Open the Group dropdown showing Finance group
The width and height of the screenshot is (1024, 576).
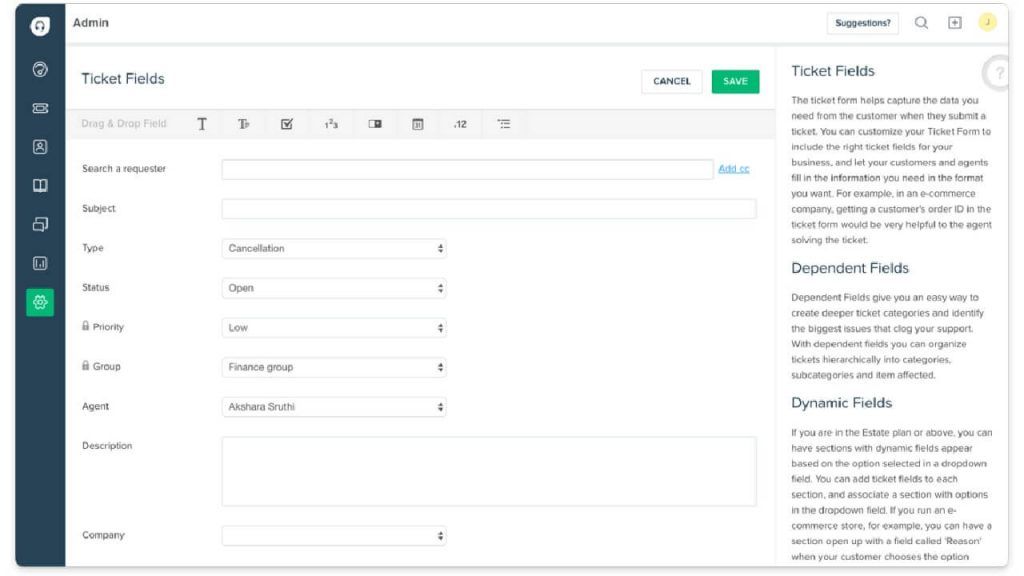(x=334, y=368)
